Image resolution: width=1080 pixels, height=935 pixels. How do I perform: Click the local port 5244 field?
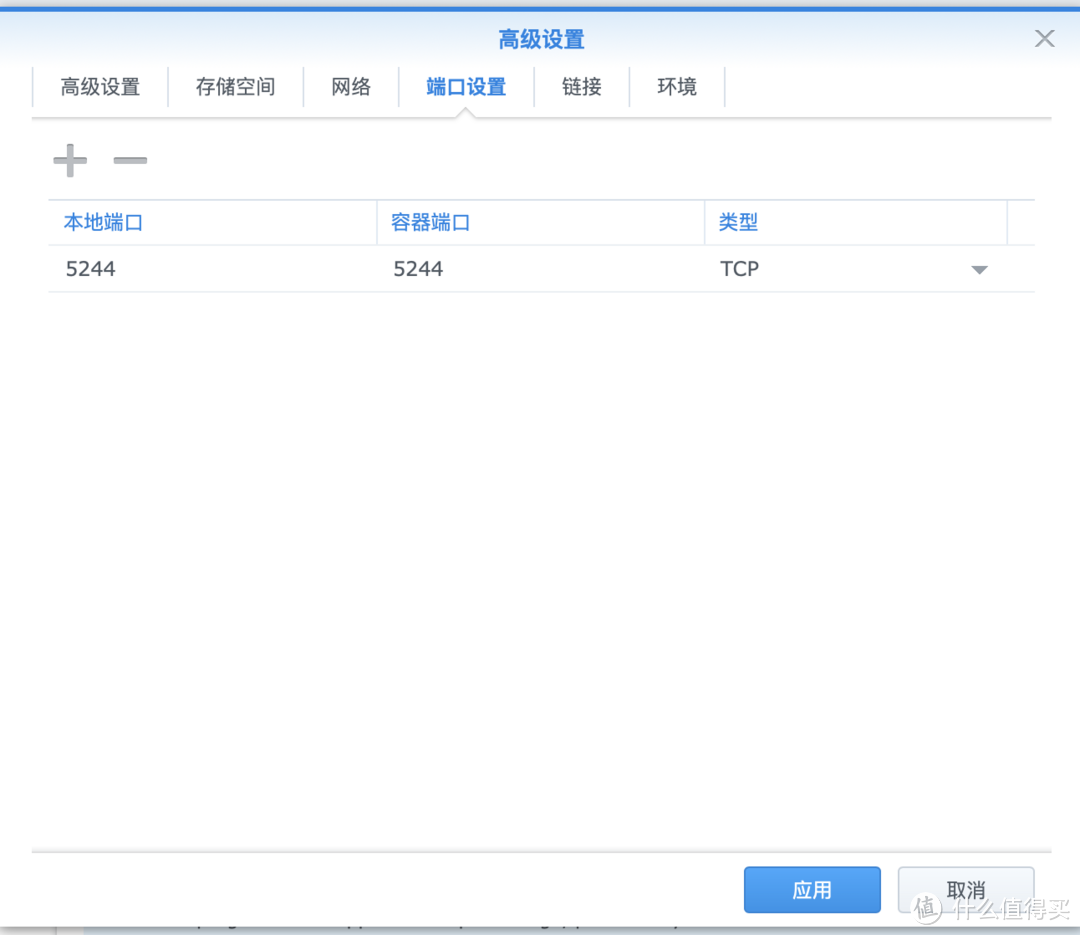[91, 268]
